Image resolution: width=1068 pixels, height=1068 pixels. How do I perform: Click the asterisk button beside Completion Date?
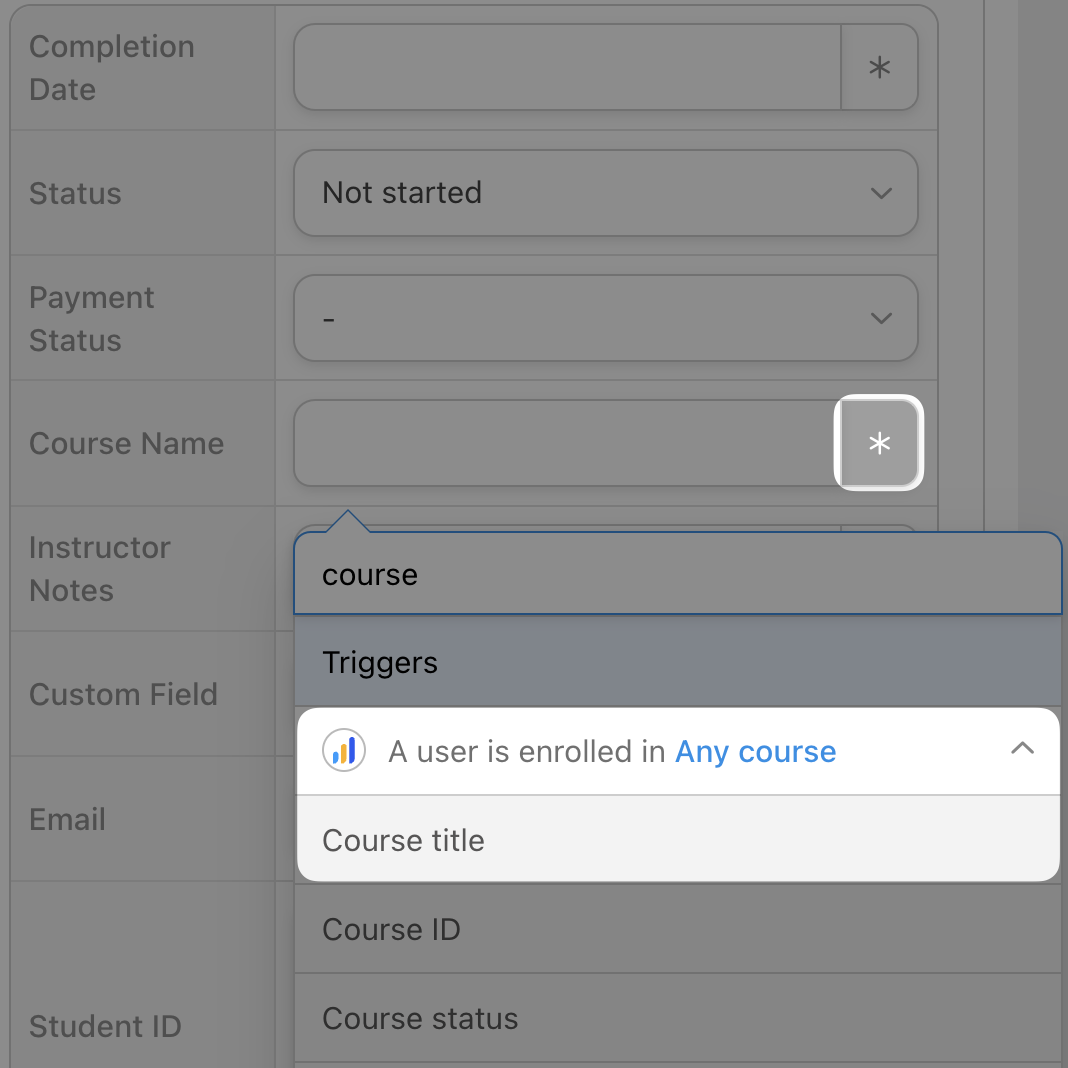(x=879, y=68)
